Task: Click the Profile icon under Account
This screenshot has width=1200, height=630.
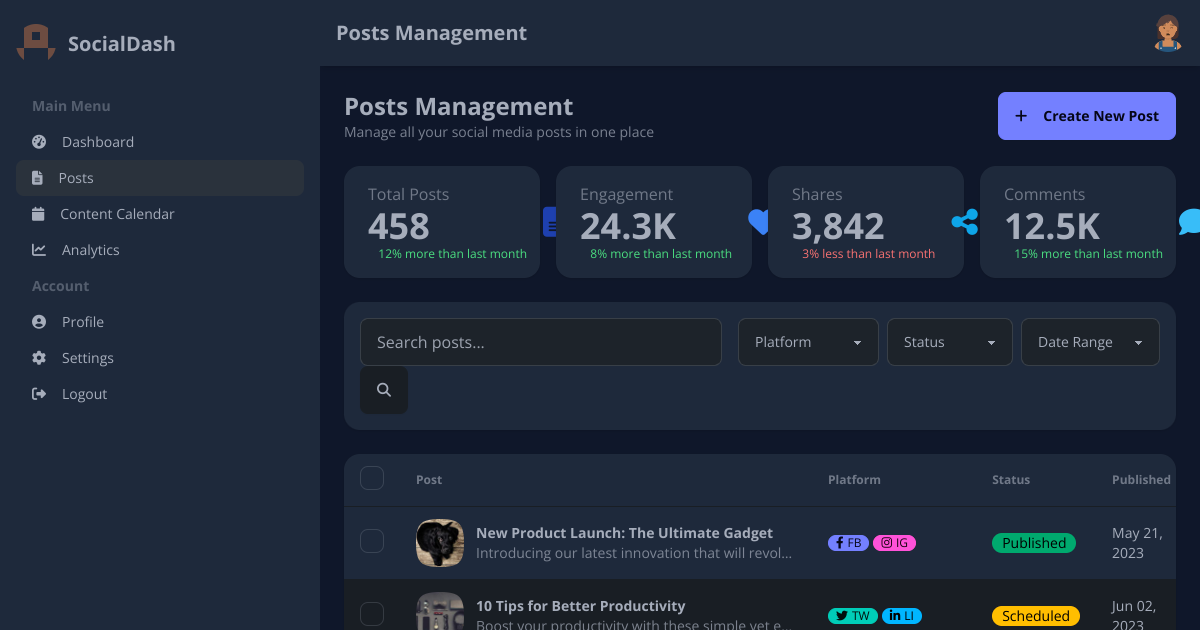Action: (39, 321)
